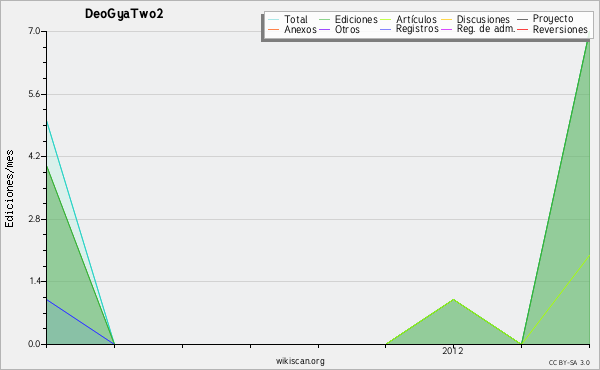Screen dimensions: 600x370
Task: Click the blue Registros color line in legend
Action: [386, 29]
